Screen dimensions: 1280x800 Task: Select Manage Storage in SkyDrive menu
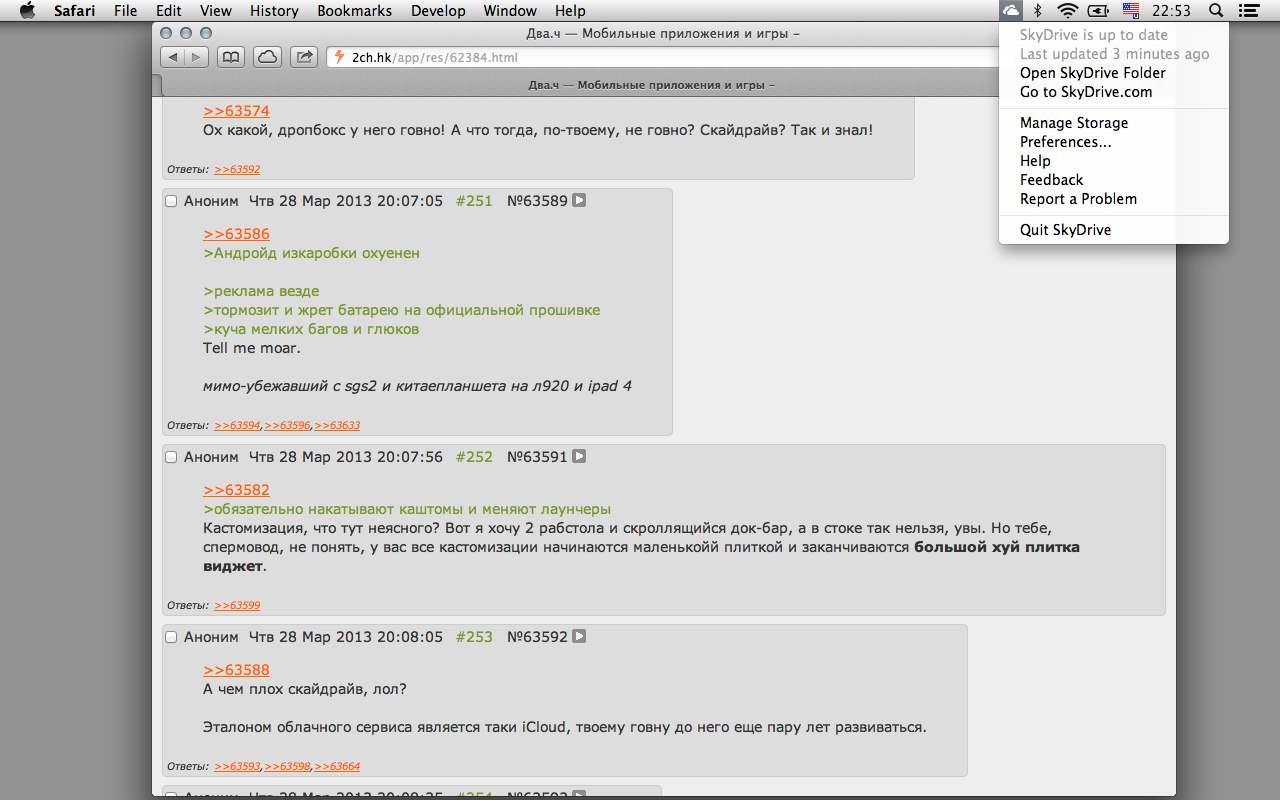(1113, 123)
